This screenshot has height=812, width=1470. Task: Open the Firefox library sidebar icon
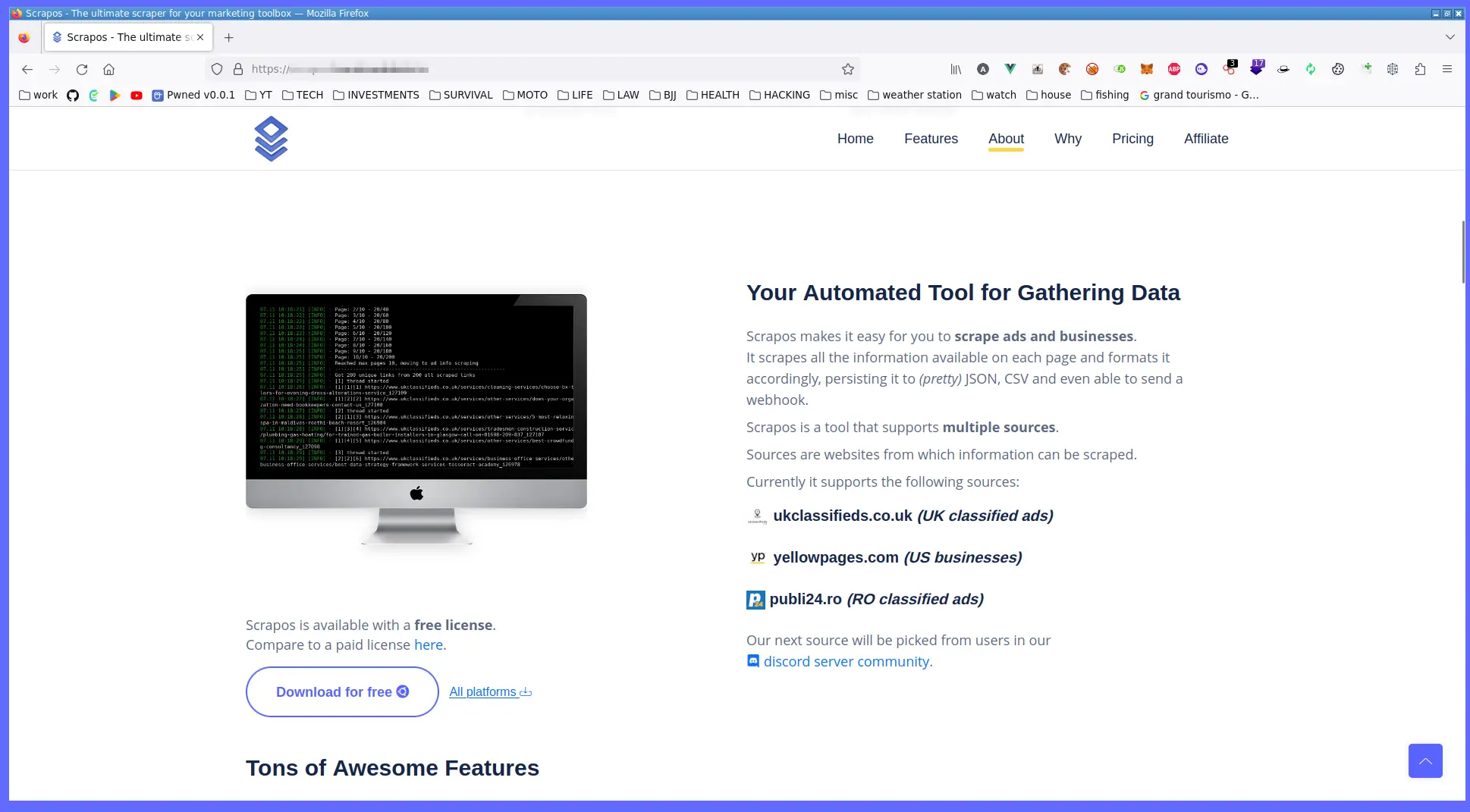pos(956,69)
